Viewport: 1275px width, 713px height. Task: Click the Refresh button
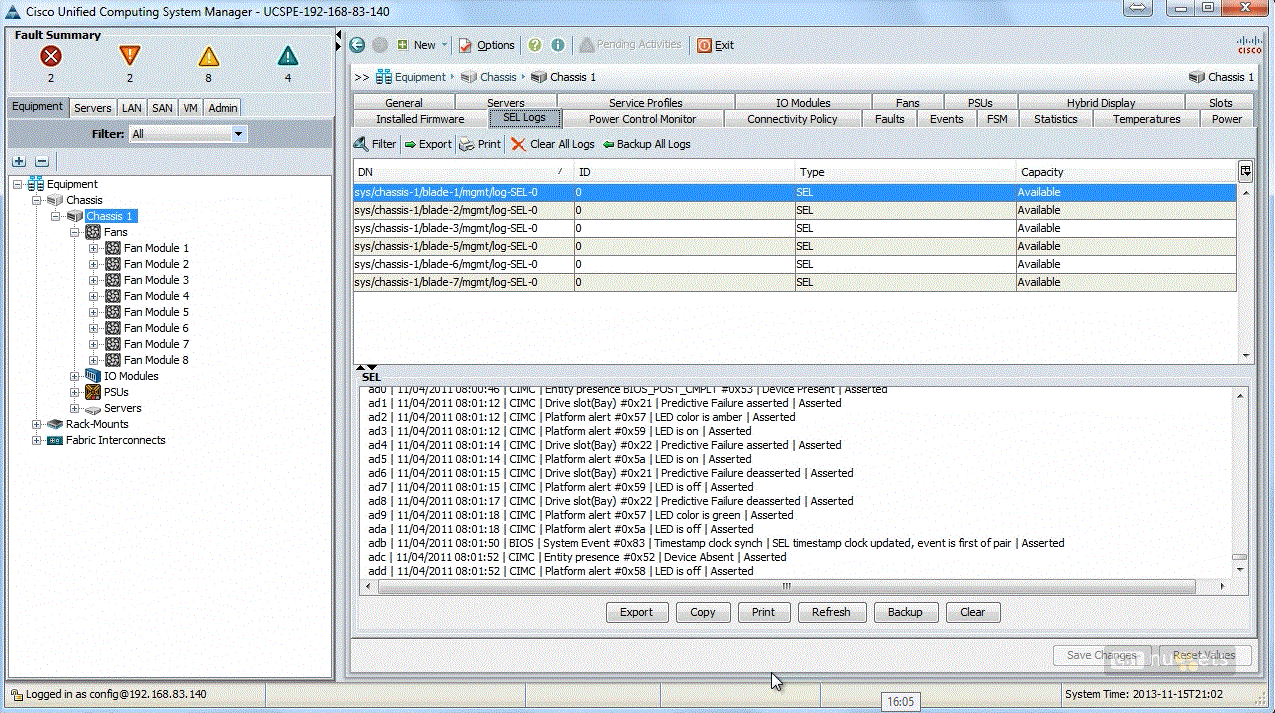pos(831,612)
